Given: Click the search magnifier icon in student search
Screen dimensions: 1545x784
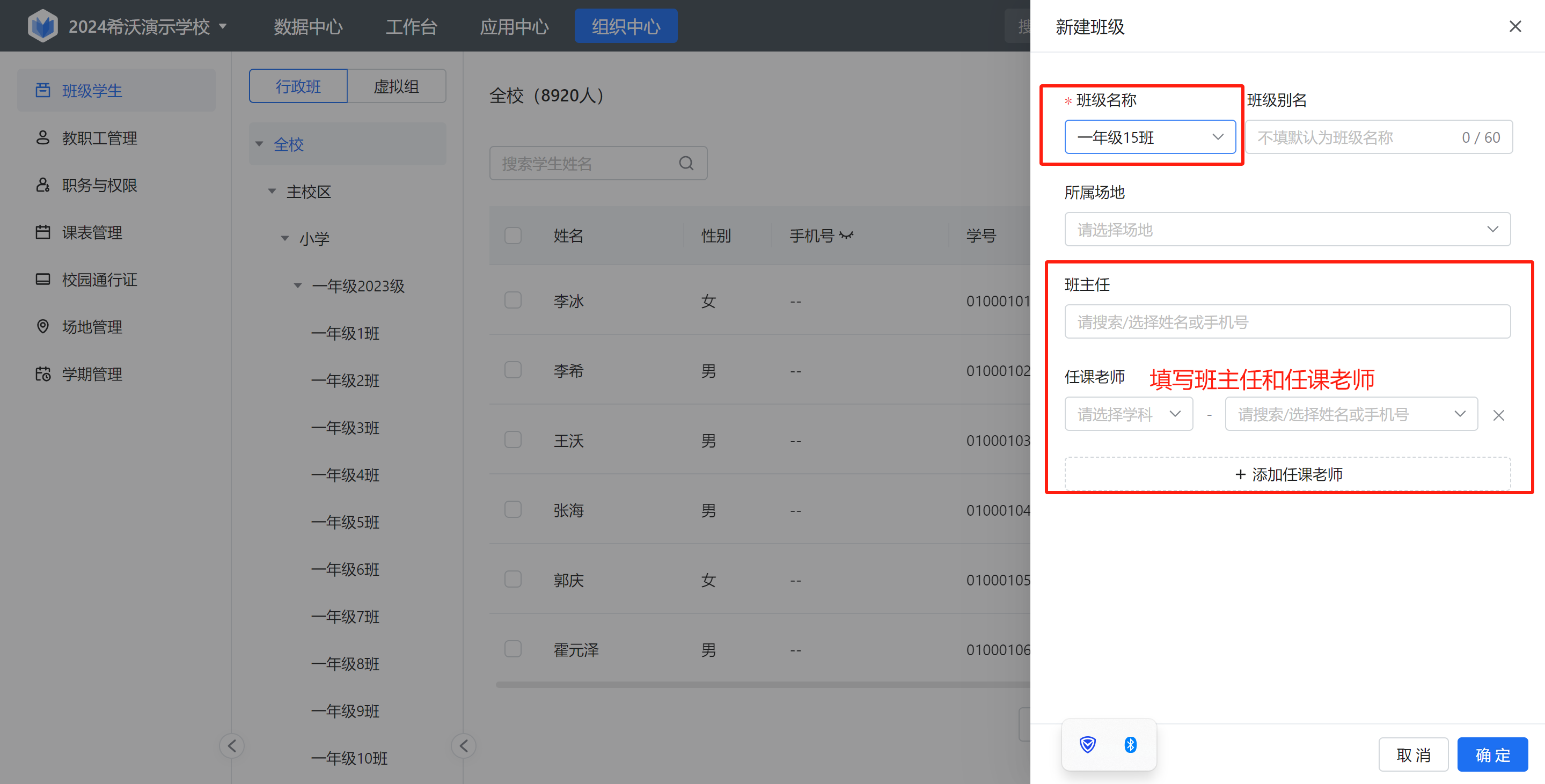Looking at the screenshot, I should [686, 163].
